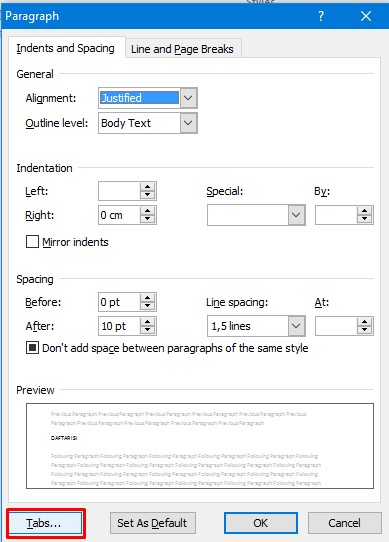
Task: Click the Help question mark icon
Action: pos(321,16)
